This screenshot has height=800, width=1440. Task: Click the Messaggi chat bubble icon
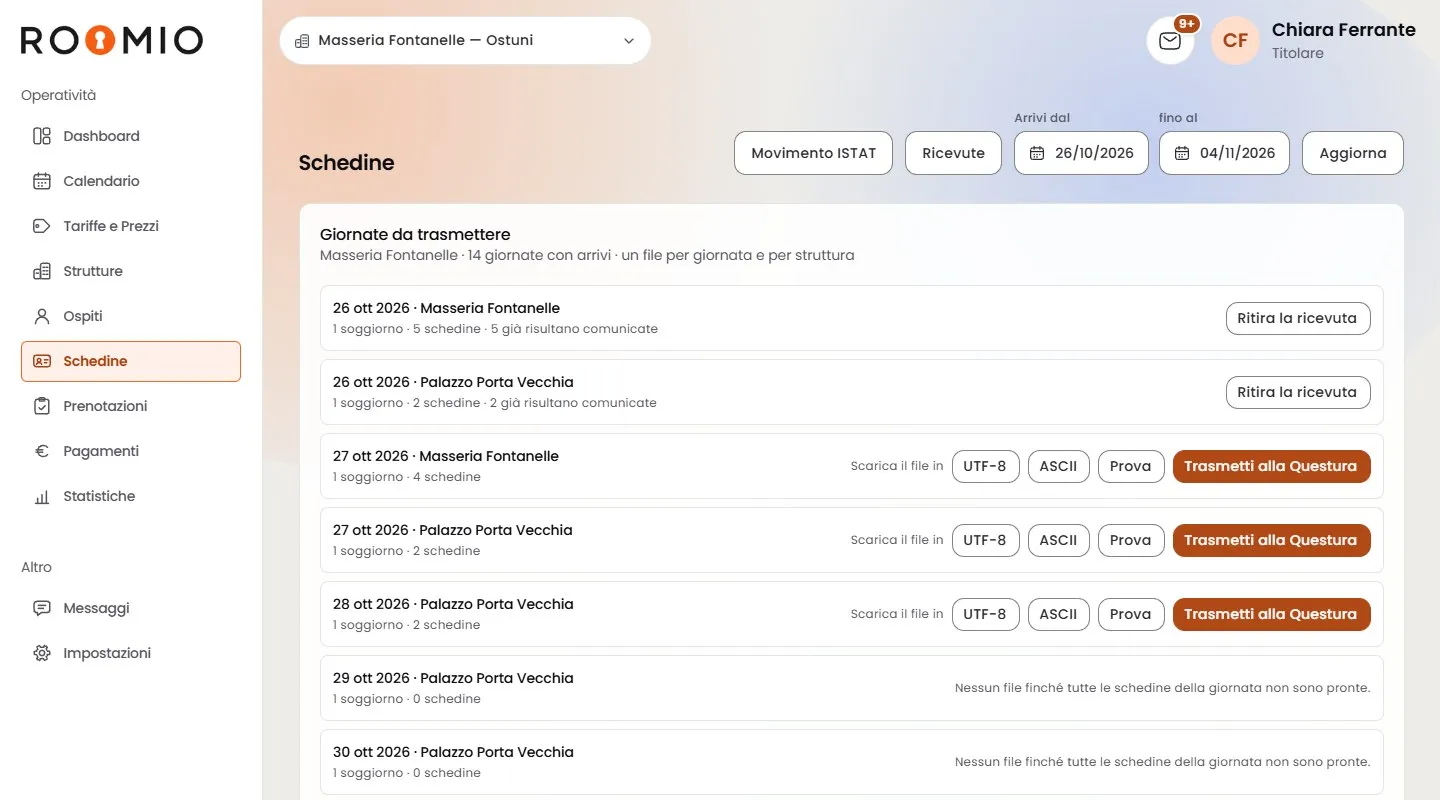(42, 608)
